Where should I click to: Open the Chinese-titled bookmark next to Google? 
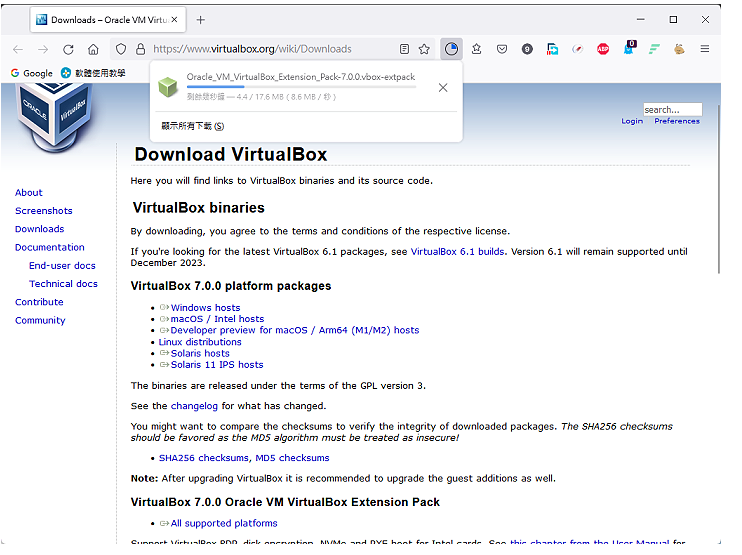pyautogui.click(x=93, y=73)
